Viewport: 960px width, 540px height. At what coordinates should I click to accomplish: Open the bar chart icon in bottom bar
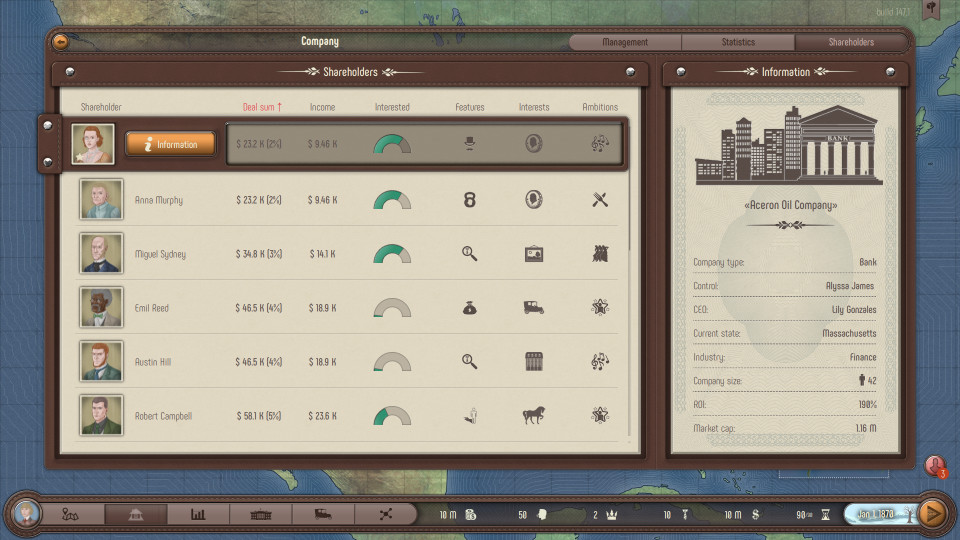(198, 514)
